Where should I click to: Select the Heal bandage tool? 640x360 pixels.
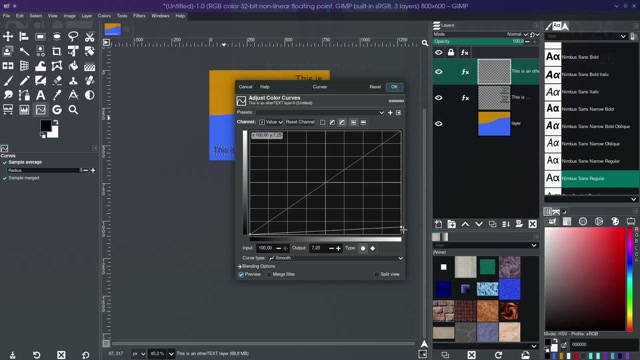89,80
